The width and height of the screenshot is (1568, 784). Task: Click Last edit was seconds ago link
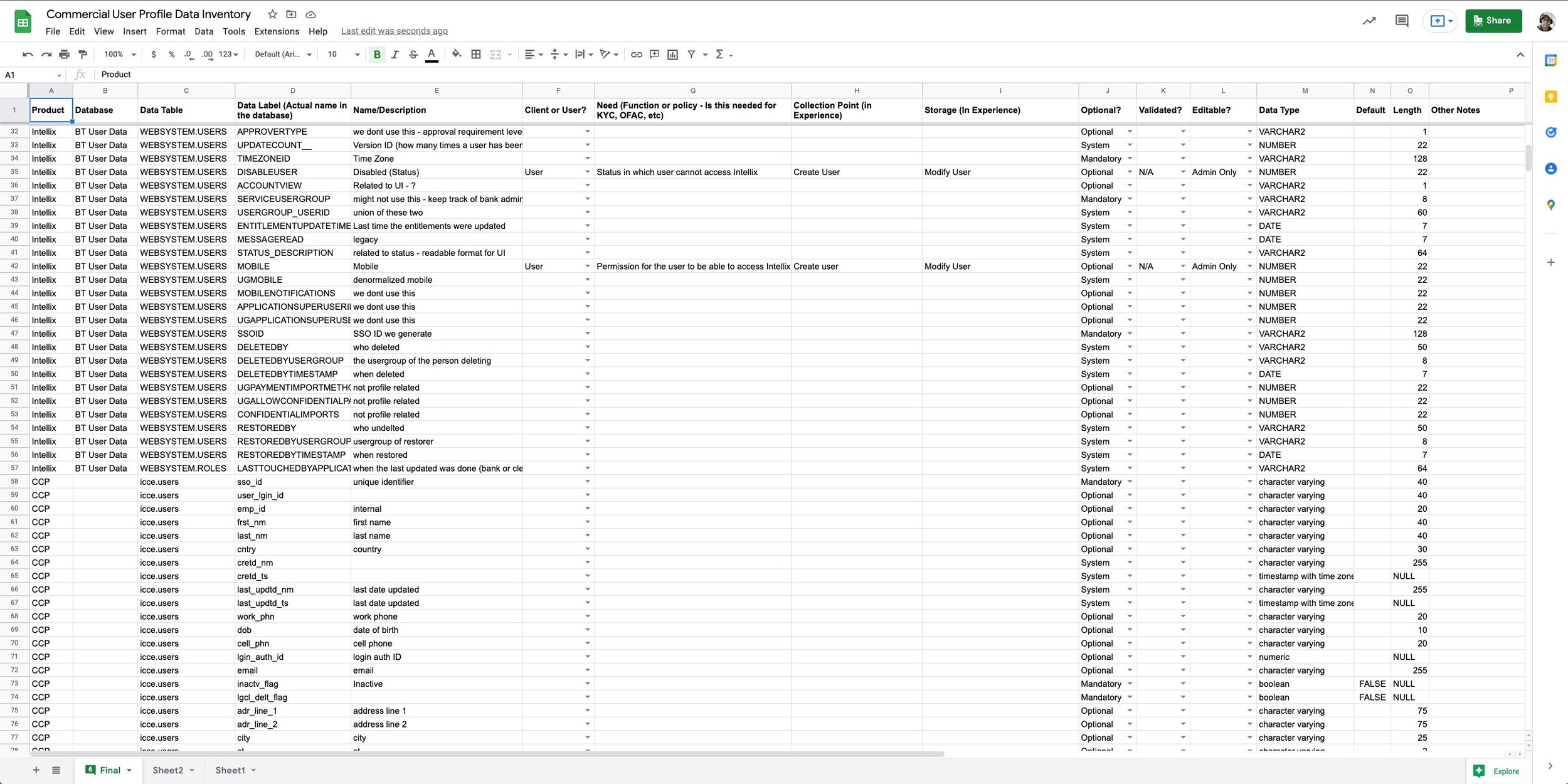coord(395,31)
